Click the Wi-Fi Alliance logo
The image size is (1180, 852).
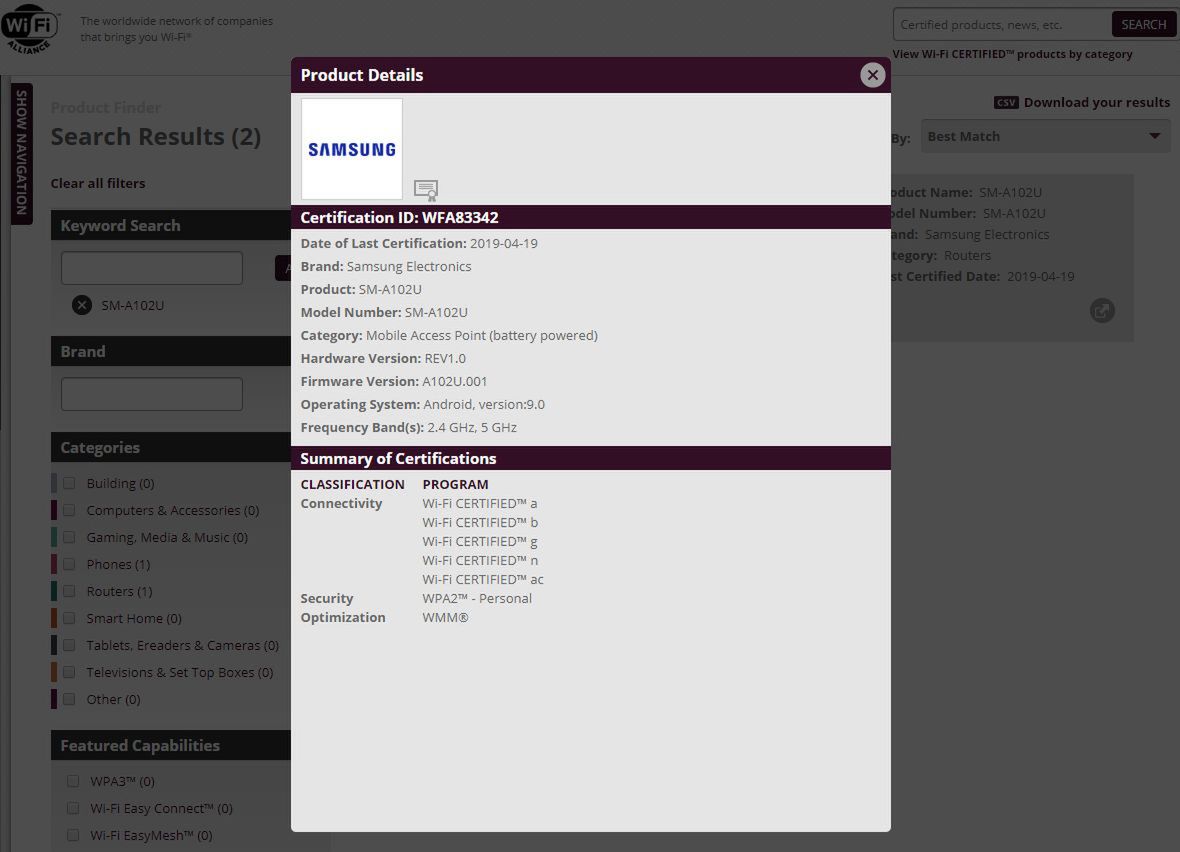[x=30, y=29]
